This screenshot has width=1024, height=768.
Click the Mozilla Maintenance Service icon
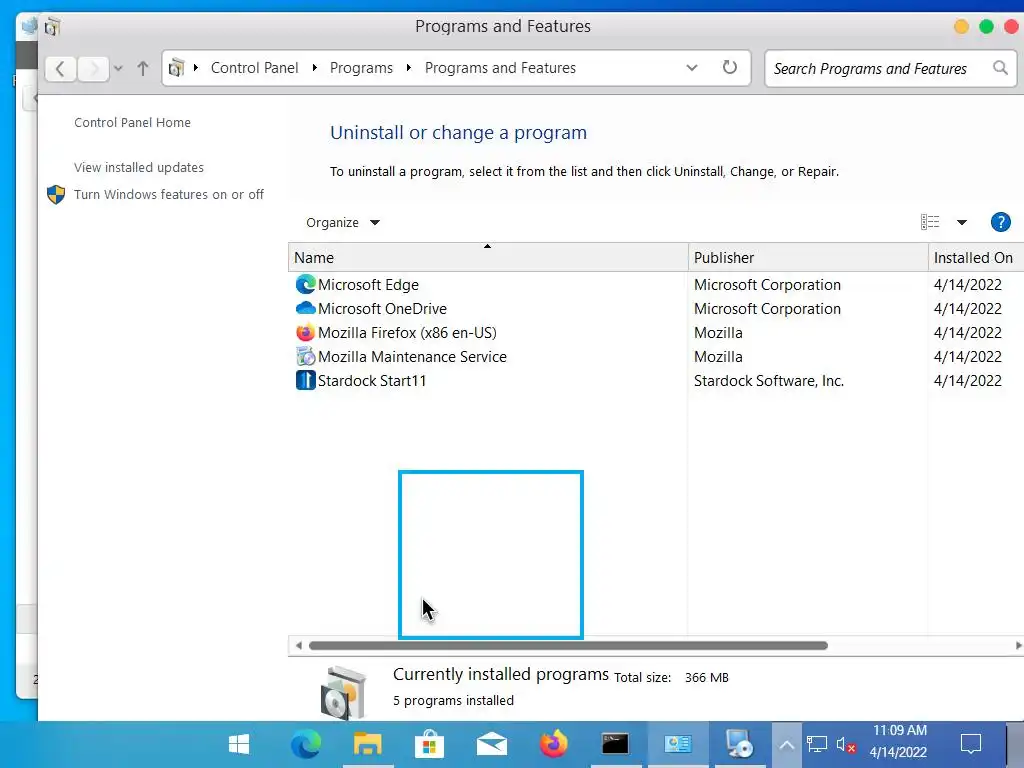tap(305, 356)
